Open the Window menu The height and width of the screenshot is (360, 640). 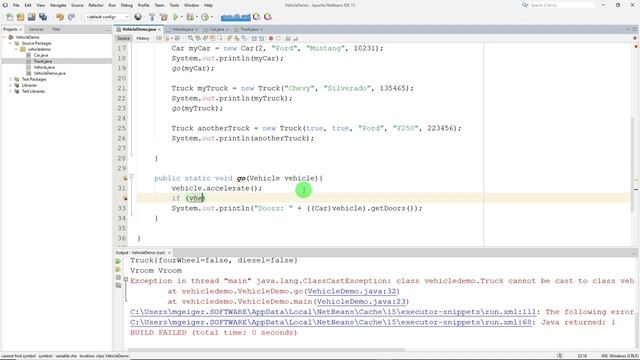click(191, 5)
